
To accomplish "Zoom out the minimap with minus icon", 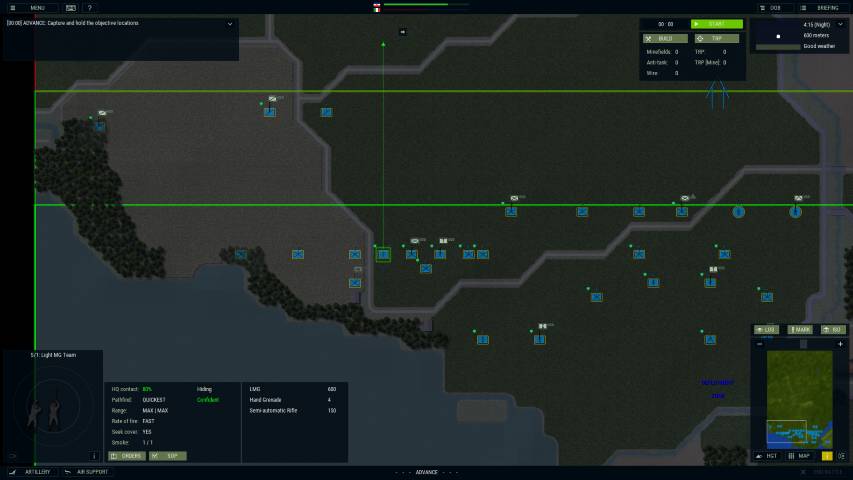I will (759, 344).
